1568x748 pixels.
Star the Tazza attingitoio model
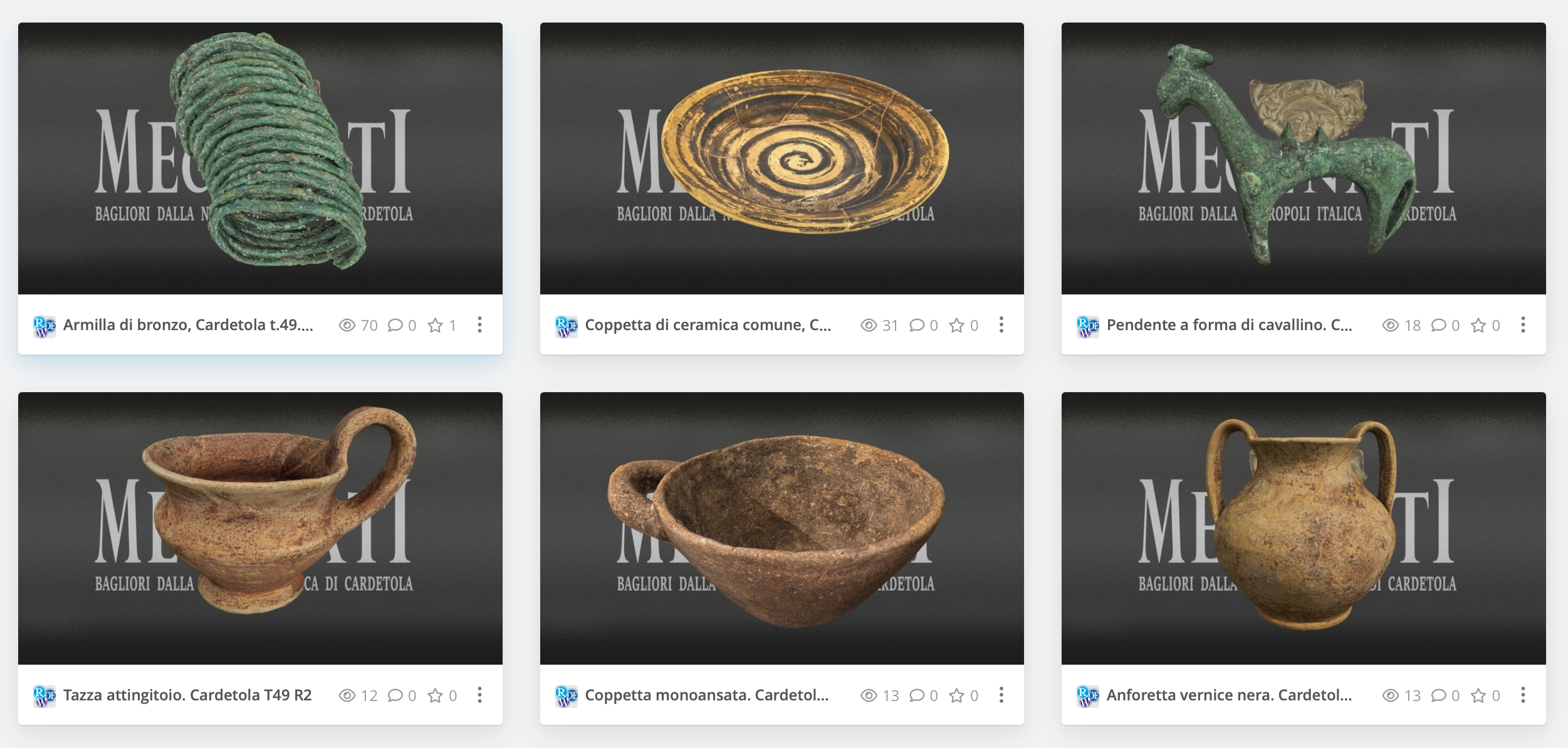(435, 695)
